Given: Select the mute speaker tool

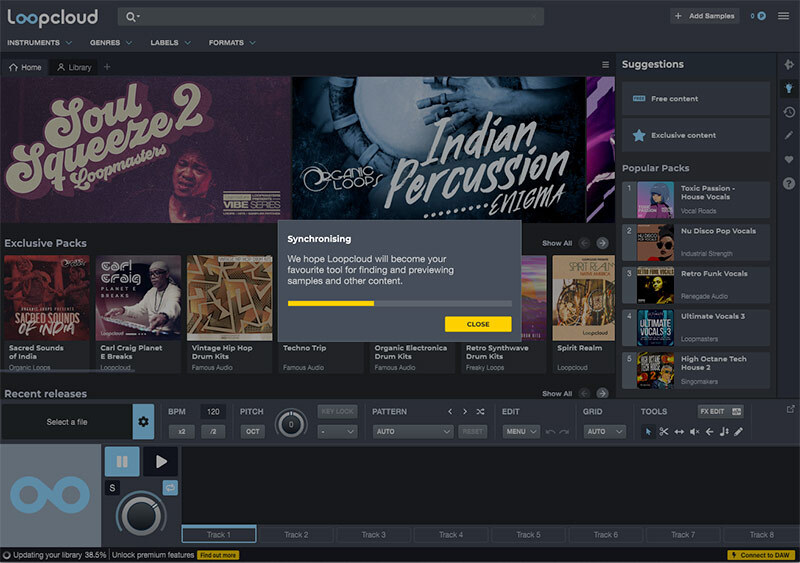Looking at the screenshot, I should (694, 432).
